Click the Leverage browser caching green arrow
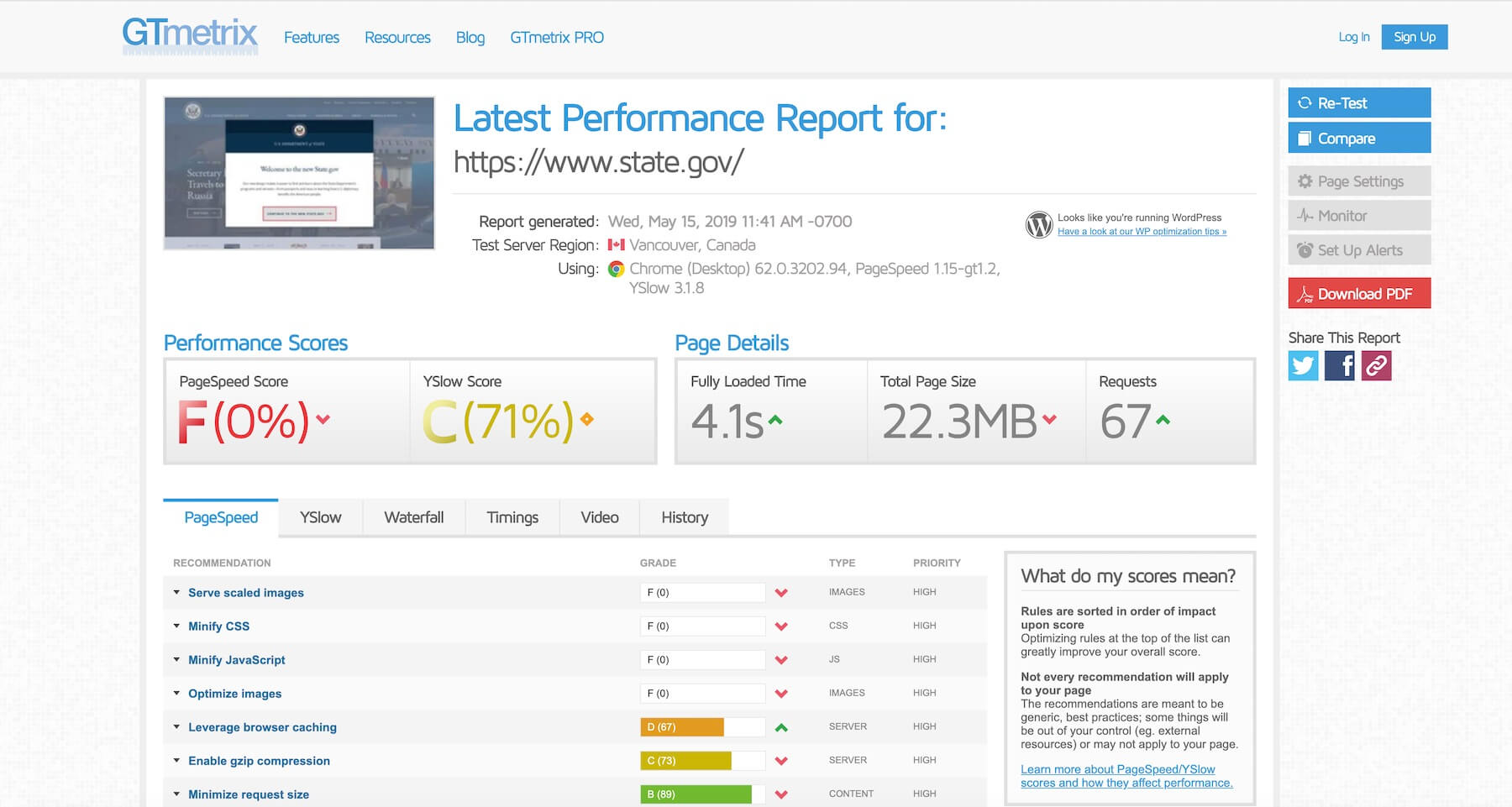The height and width of the screenshot is (807, 1512). 781,727
